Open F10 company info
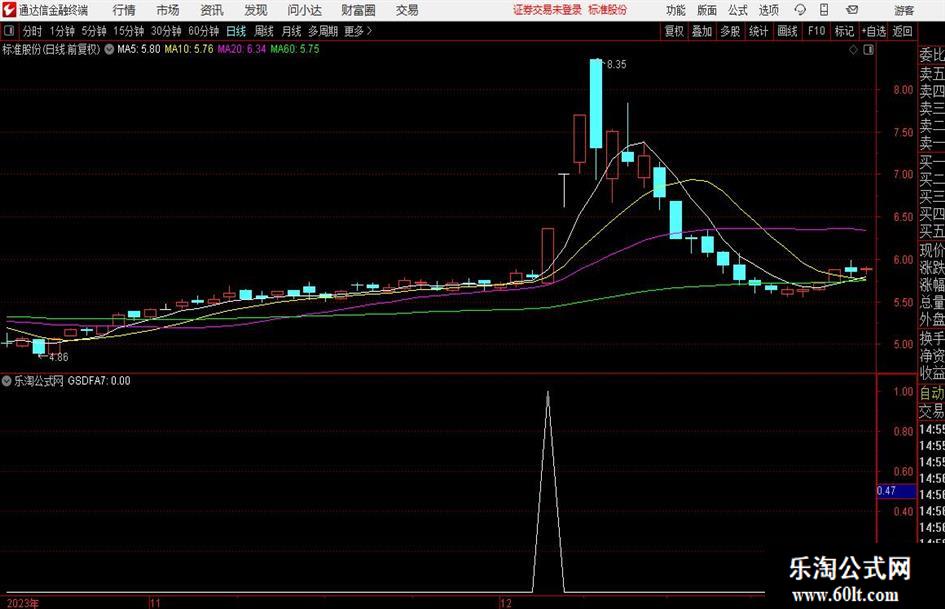 click(x=817, y=31)
